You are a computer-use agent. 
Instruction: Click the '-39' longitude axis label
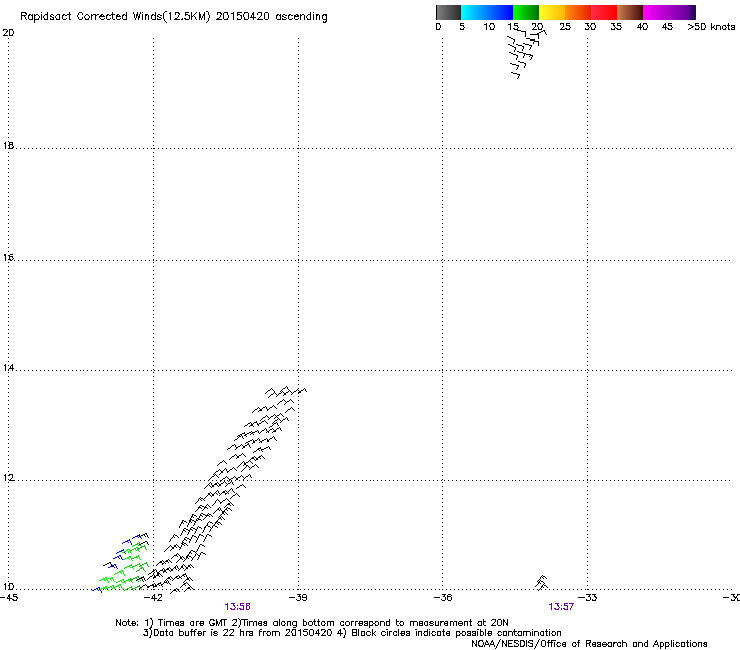298,598
